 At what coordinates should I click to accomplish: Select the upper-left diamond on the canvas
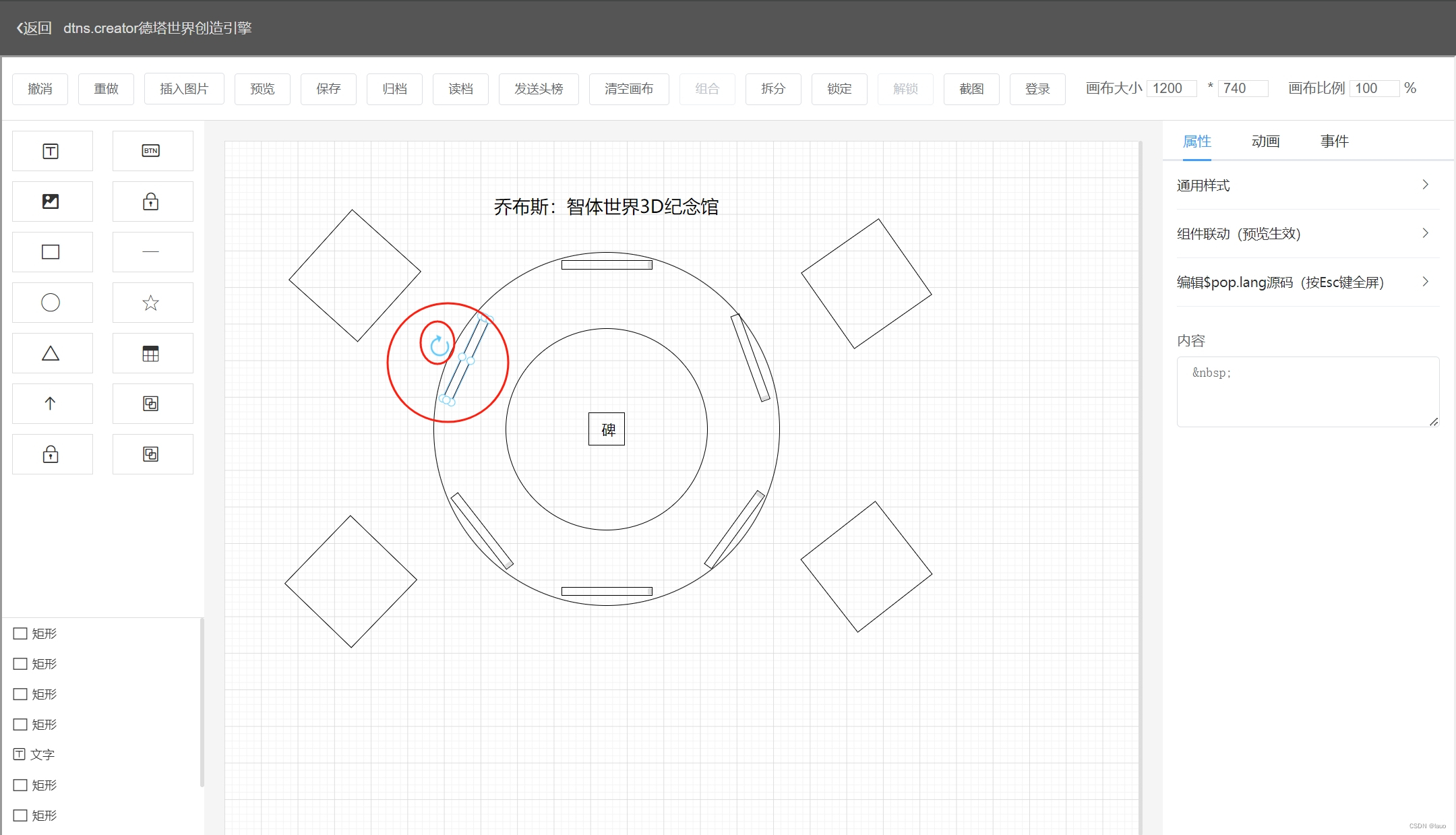point(355,276)
